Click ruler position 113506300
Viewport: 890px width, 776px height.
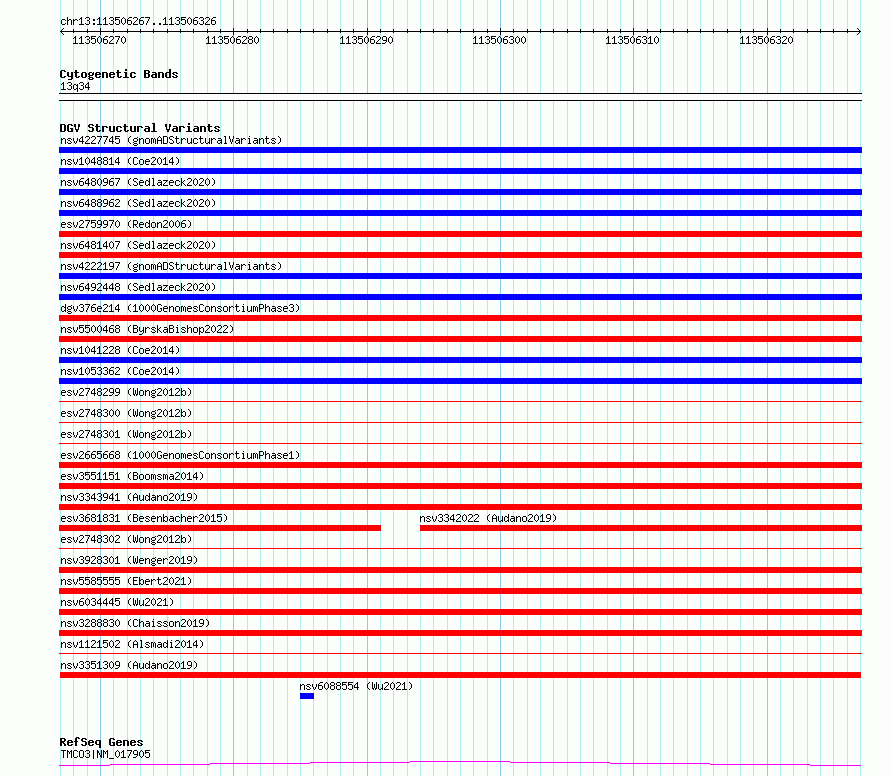[499, 40]
